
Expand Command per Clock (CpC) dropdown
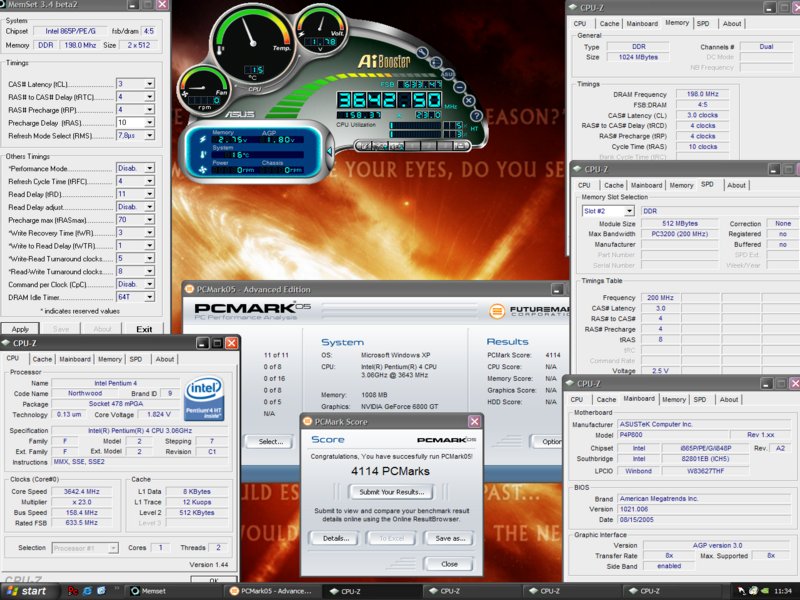(x=149, y=284)
